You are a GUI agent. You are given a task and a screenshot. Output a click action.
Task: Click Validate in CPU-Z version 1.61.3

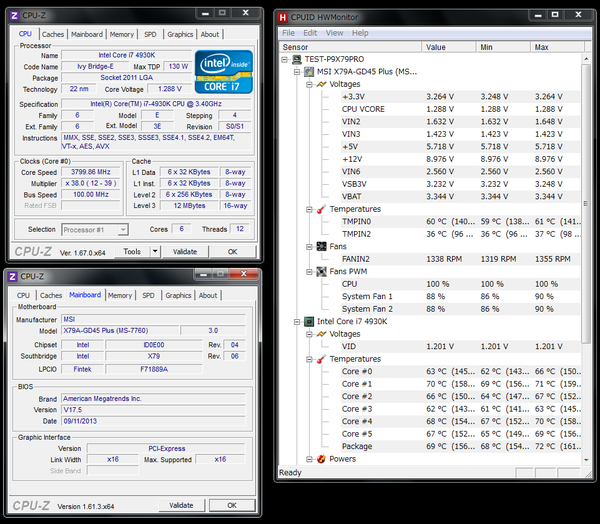[x=181, y=505]
